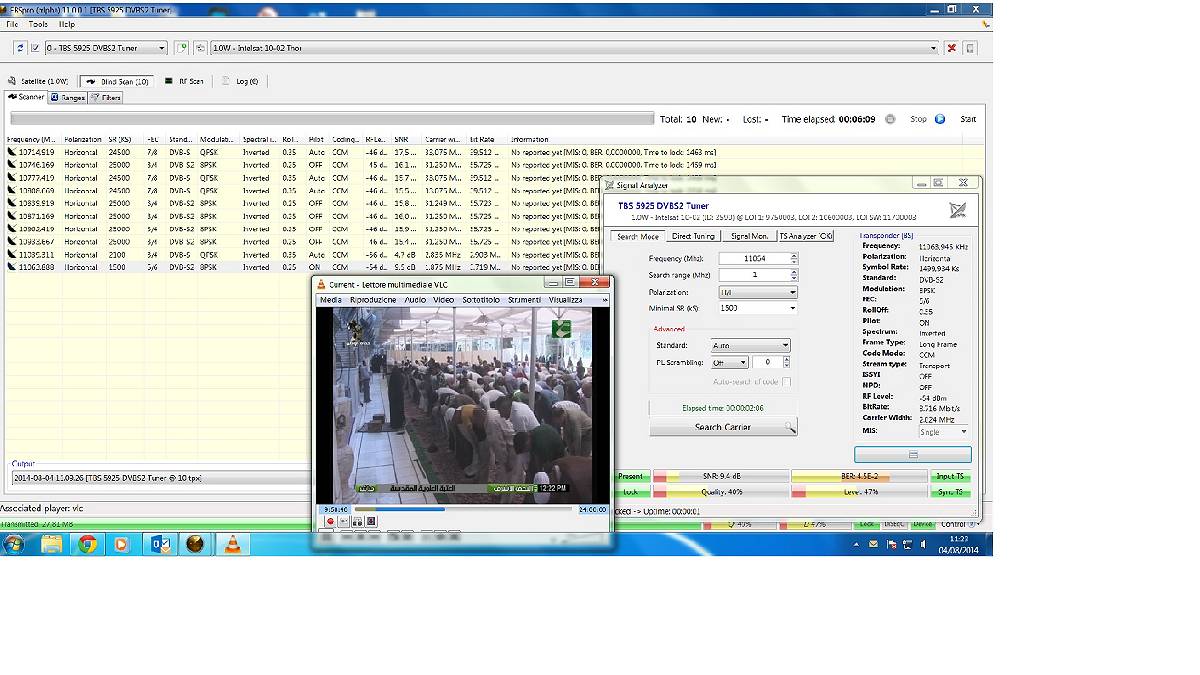Launch Google Chrome from the taskbar
Image resolution: width=1200 pixels, height=675 pixels.
tap(87, 544)
